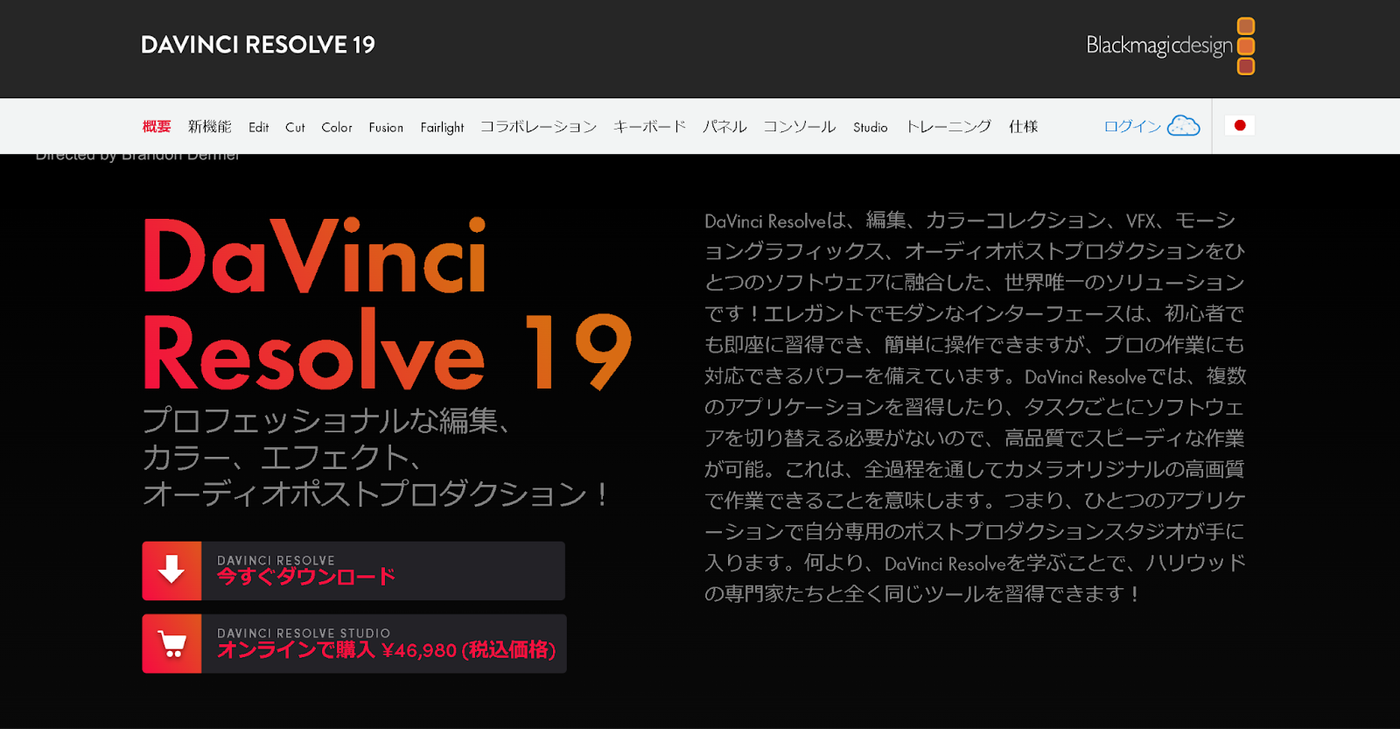Click the Blackmagicdesign logo
Image resolution: width=1400 pixels, height=729 pixels.
1170,46
